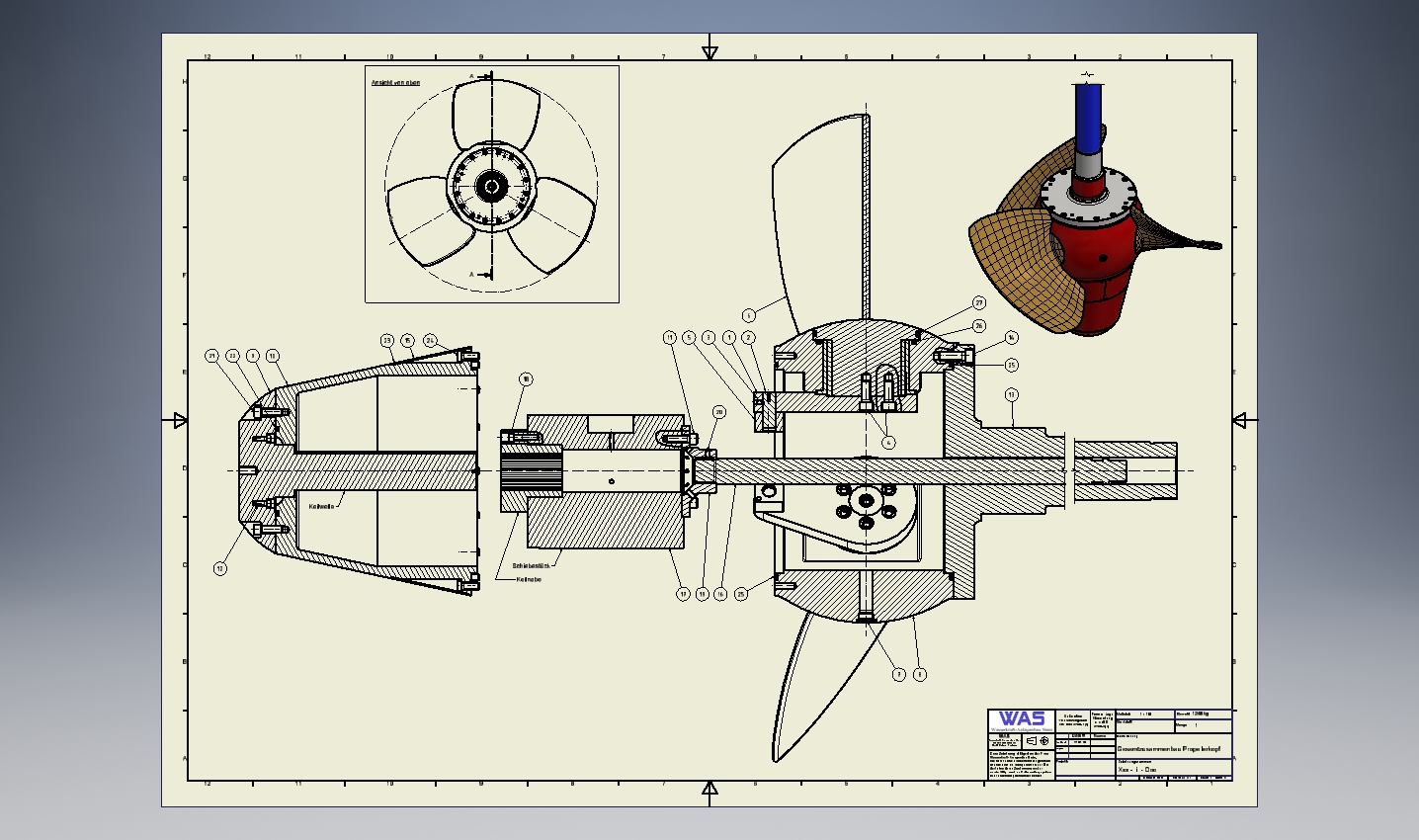Click the 3D rendered propeller head view

pyautogui.click(x=1095, y=208)
